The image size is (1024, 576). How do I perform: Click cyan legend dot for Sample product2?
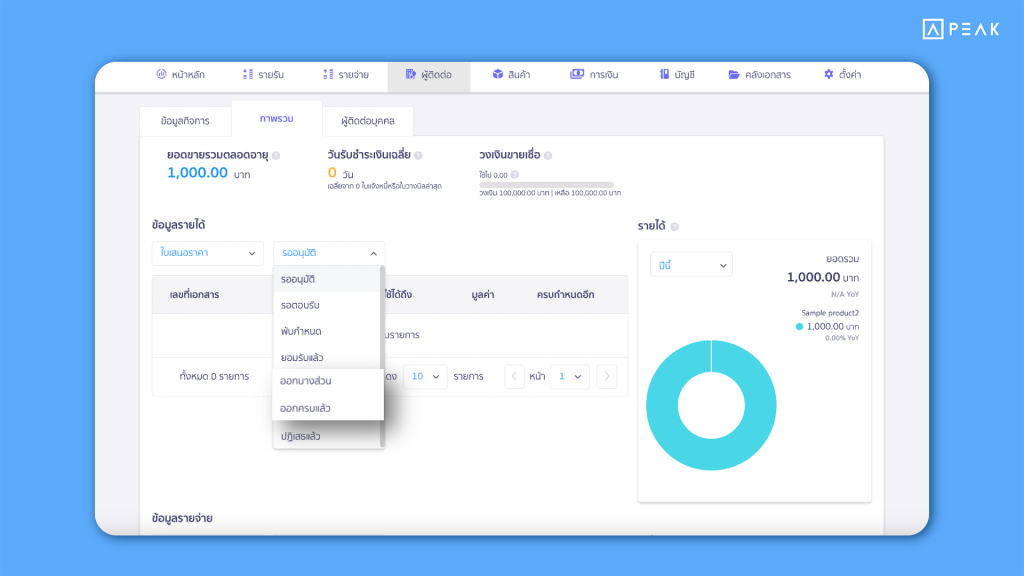799,327
